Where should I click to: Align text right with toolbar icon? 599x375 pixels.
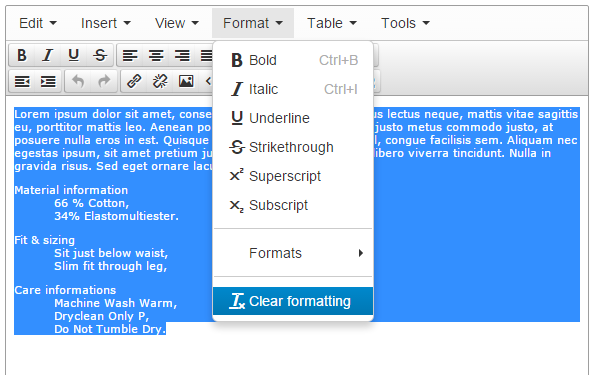pyautogui.click(x=182, y=55)
